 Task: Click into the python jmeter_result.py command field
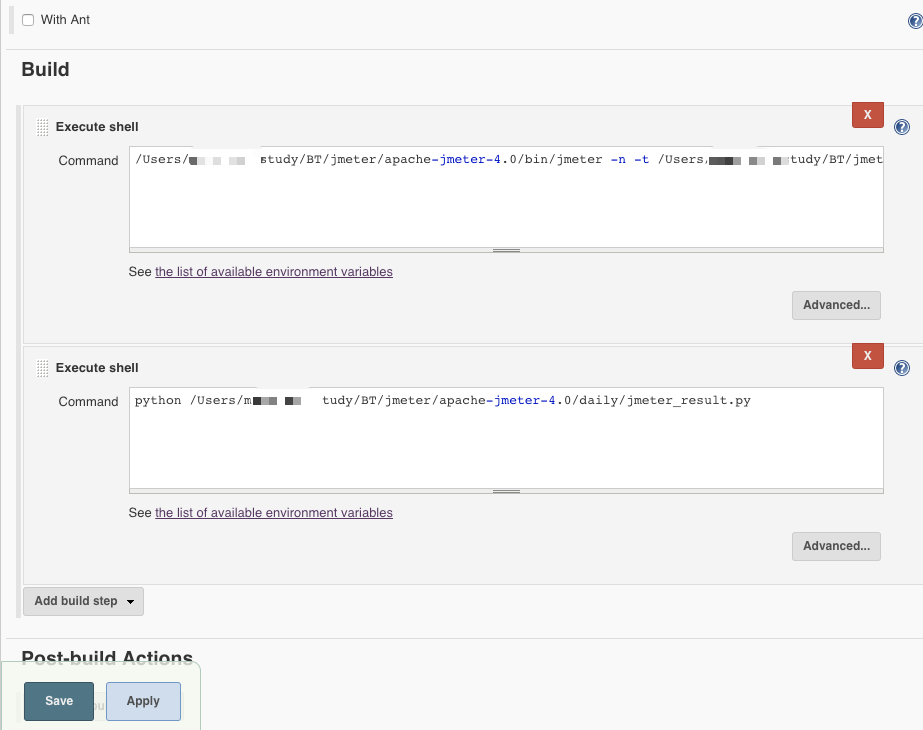pos(506,437)
